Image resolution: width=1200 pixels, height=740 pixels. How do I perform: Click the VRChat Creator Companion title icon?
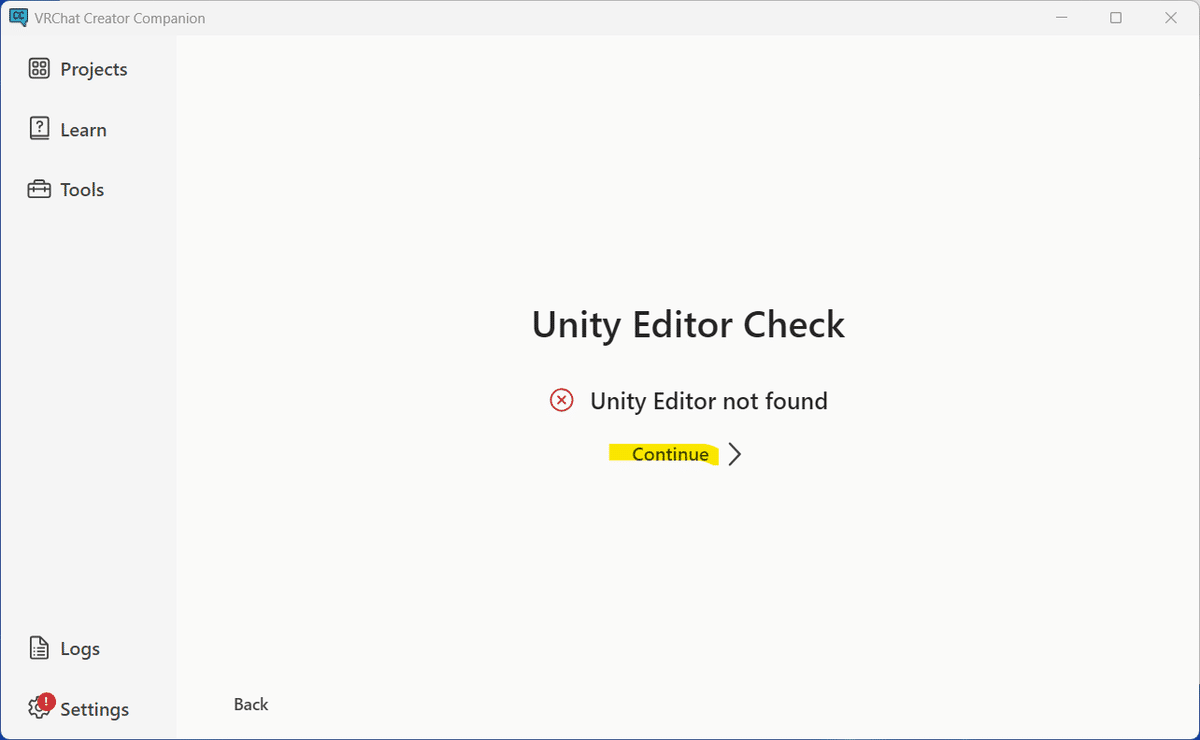pyautogui.click(x=18, y=17)
